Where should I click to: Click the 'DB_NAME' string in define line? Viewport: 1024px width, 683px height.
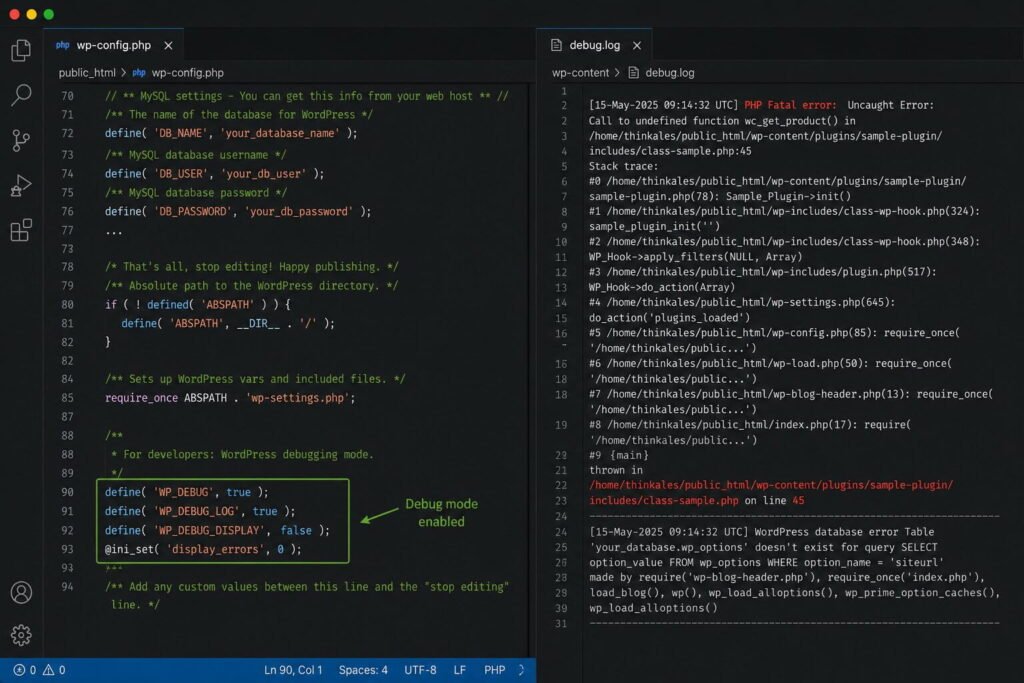[x=181, y=133]
